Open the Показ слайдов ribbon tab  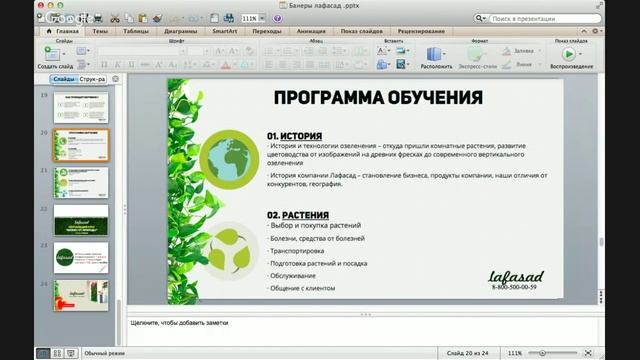pyautogui.click(x=362, y=31)
